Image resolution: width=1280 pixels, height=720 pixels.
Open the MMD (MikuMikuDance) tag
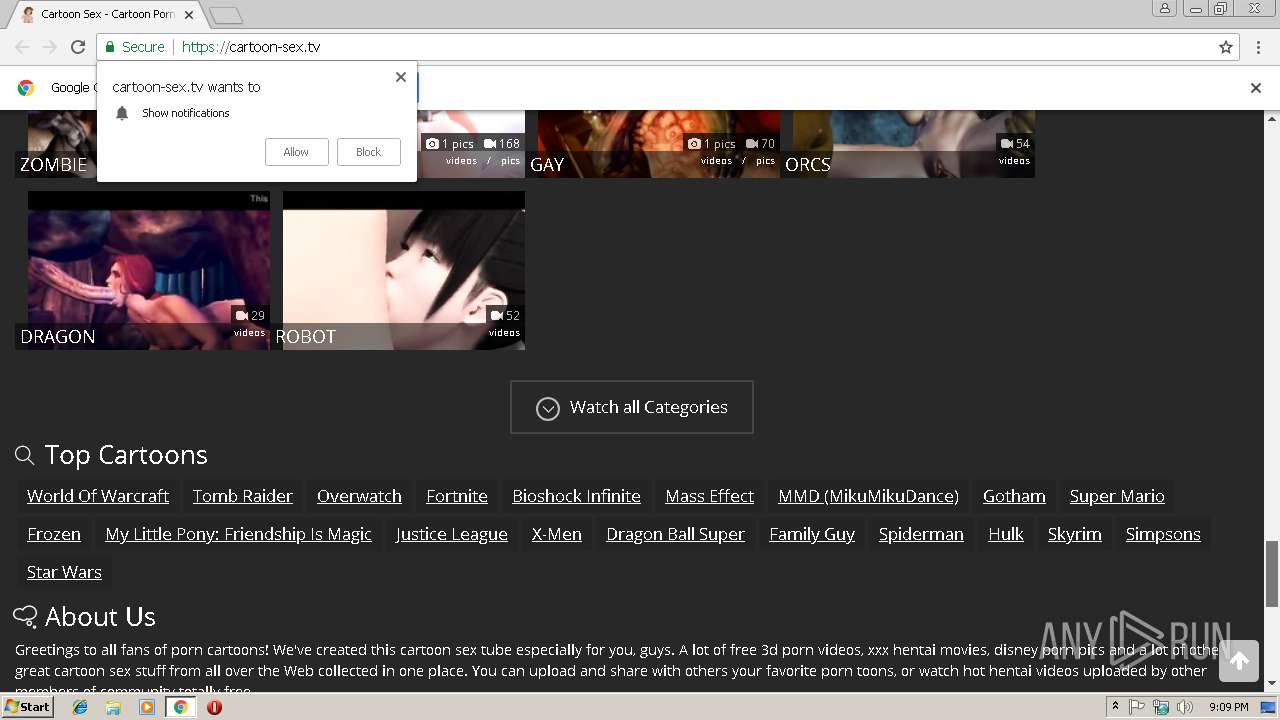[869, 496]
